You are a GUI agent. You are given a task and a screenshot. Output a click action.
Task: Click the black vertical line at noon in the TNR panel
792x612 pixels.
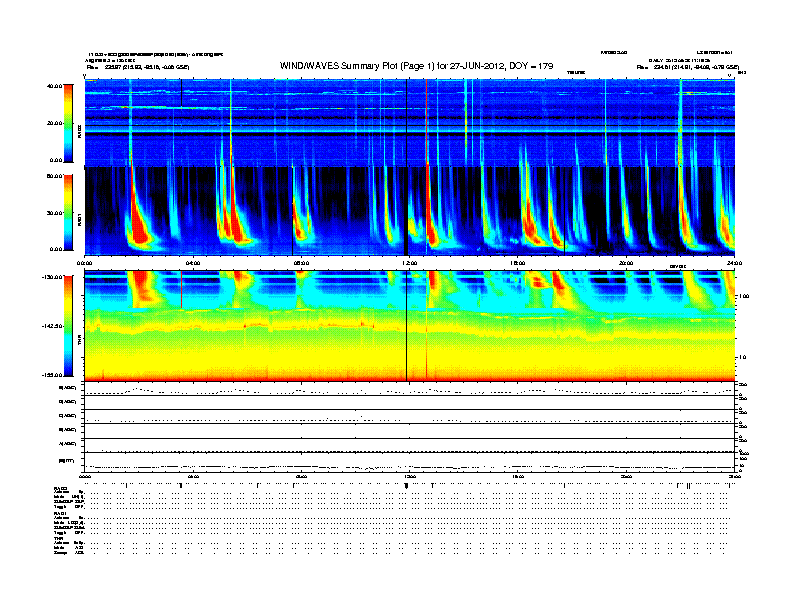(407, 326)
